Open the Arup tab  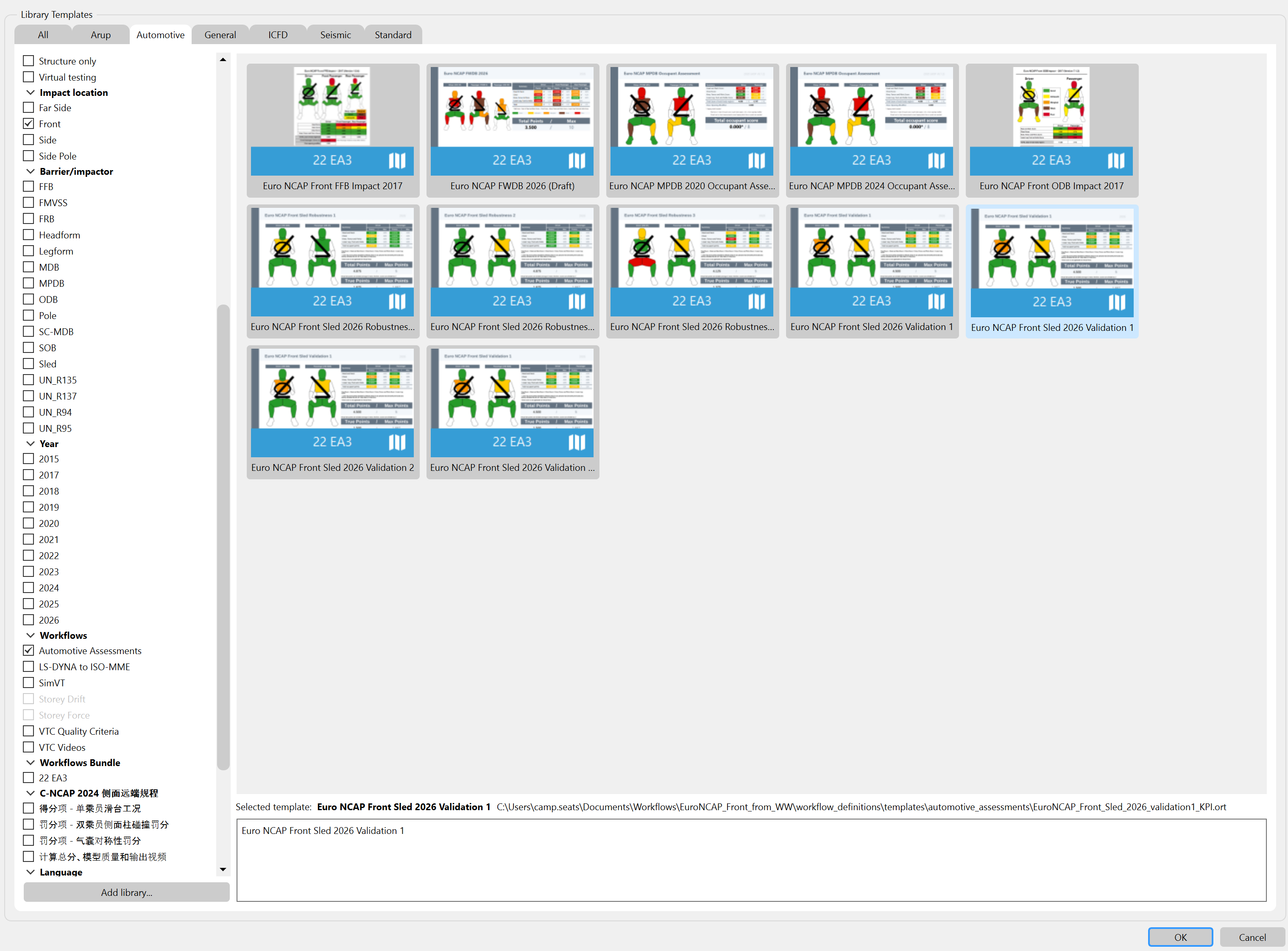point(100,34)
